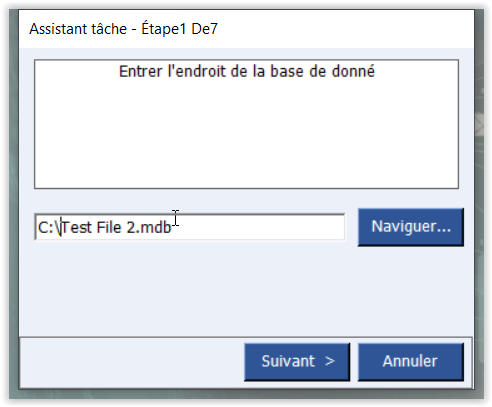Focus the database path input field
Viewport: 492px width, 407px height.
click(190, 227)
